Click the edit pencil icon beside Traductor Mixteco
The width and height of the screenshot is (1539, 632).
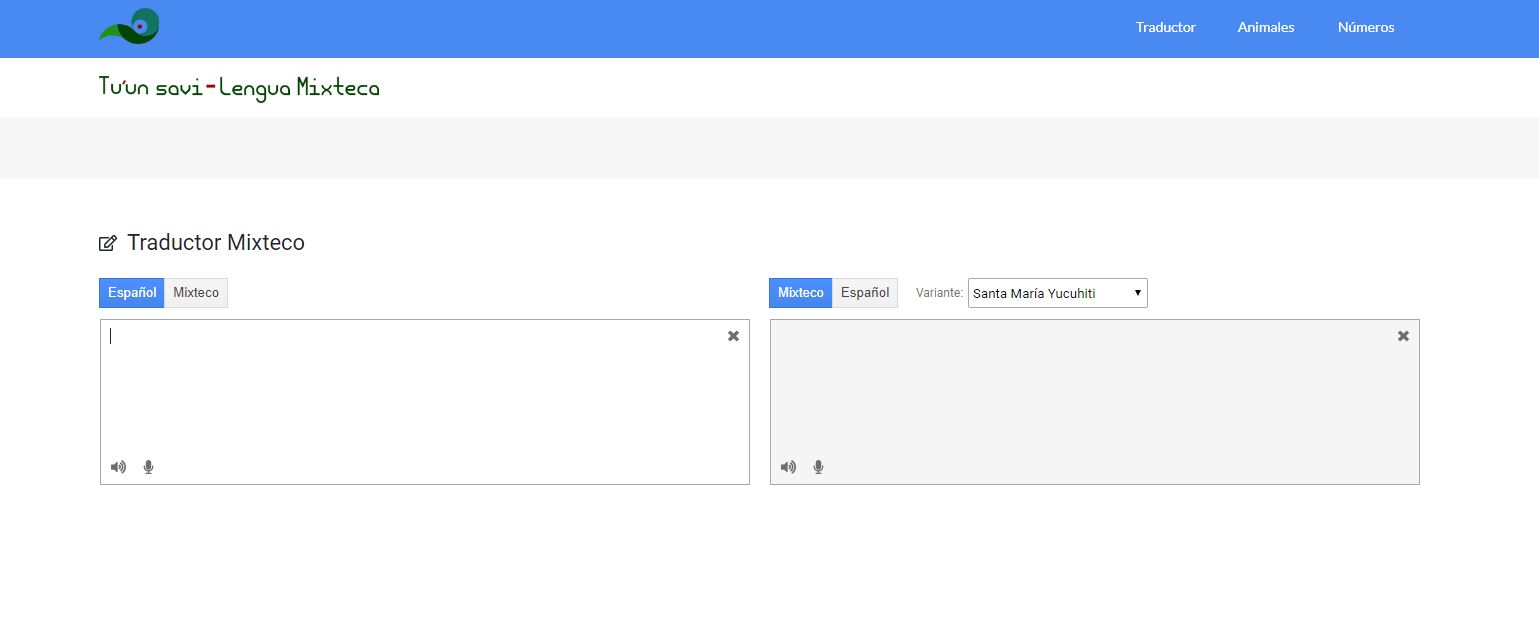(x=108, y=243)
